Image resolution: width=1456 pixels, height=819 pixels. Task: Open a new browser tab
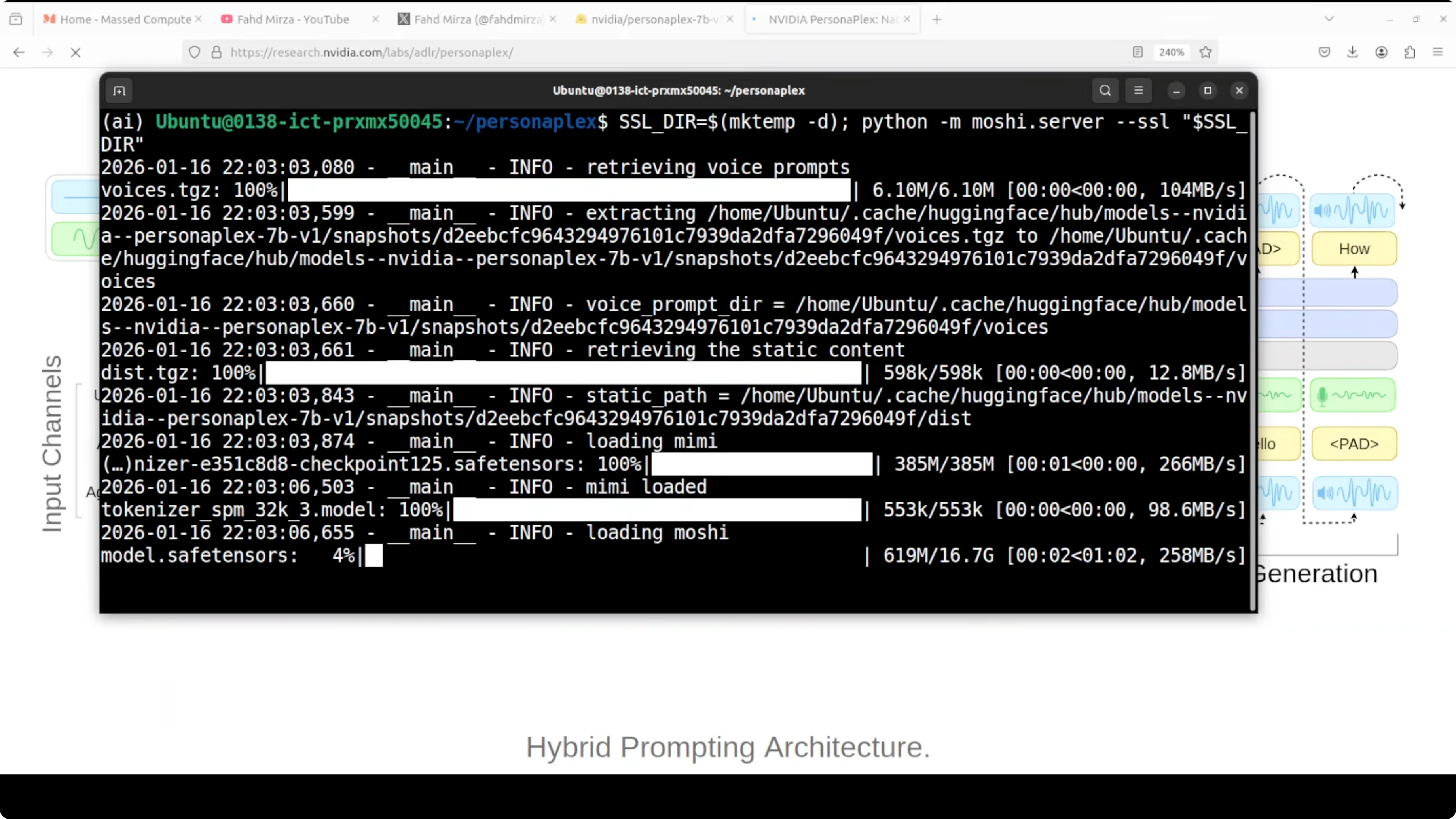[937, 19]
